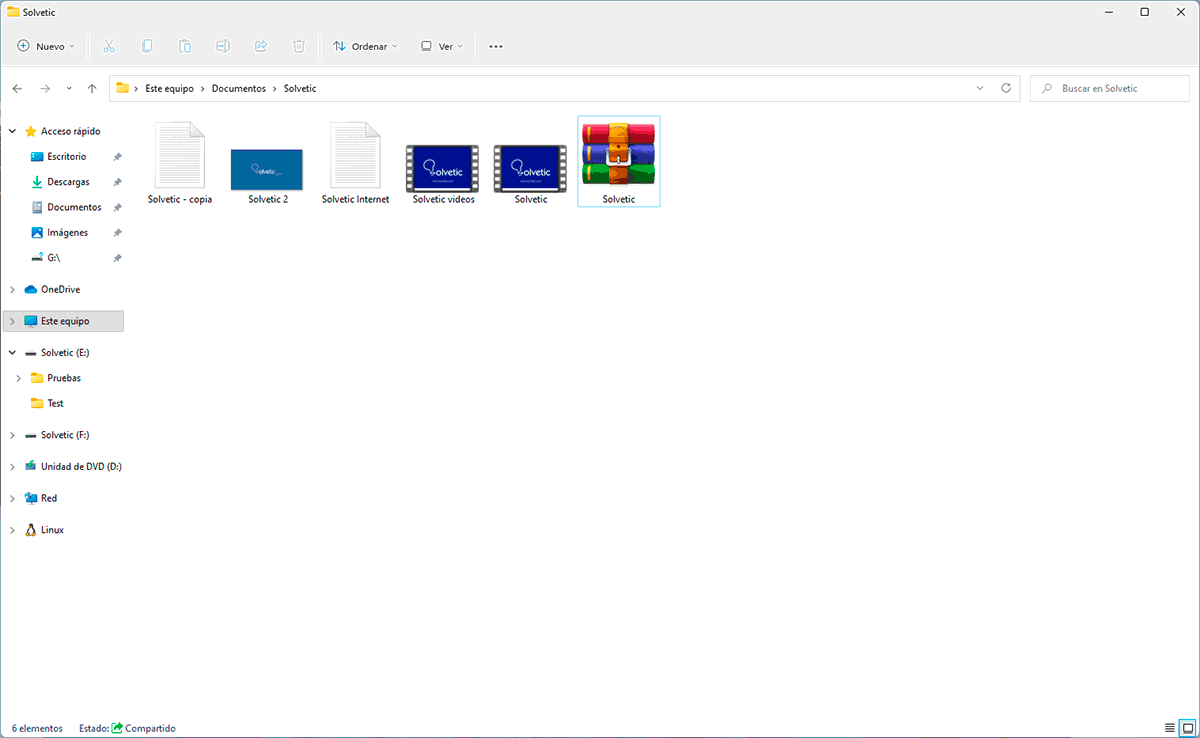
Task: Click the Cut scissors icon in toolbar
Action: click(109, 46)
